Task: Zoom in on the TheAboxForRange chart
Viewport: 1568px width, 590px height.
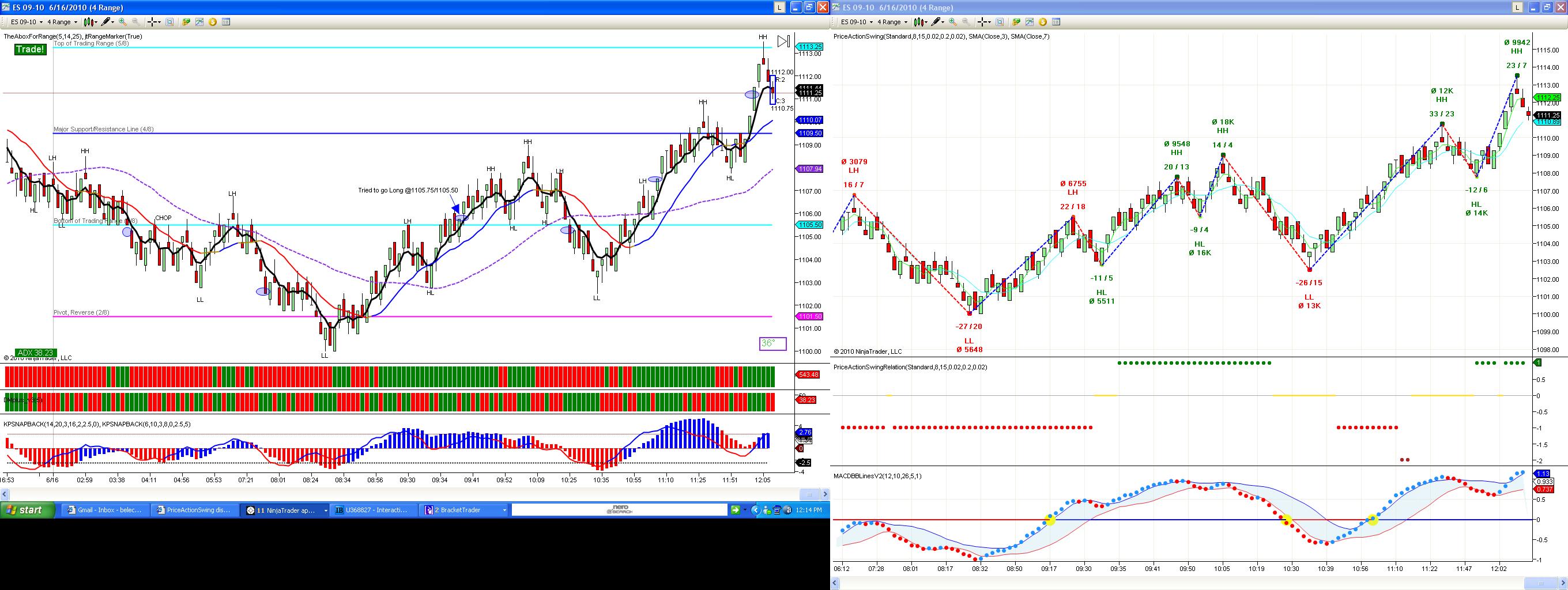Action: (123, 22)
